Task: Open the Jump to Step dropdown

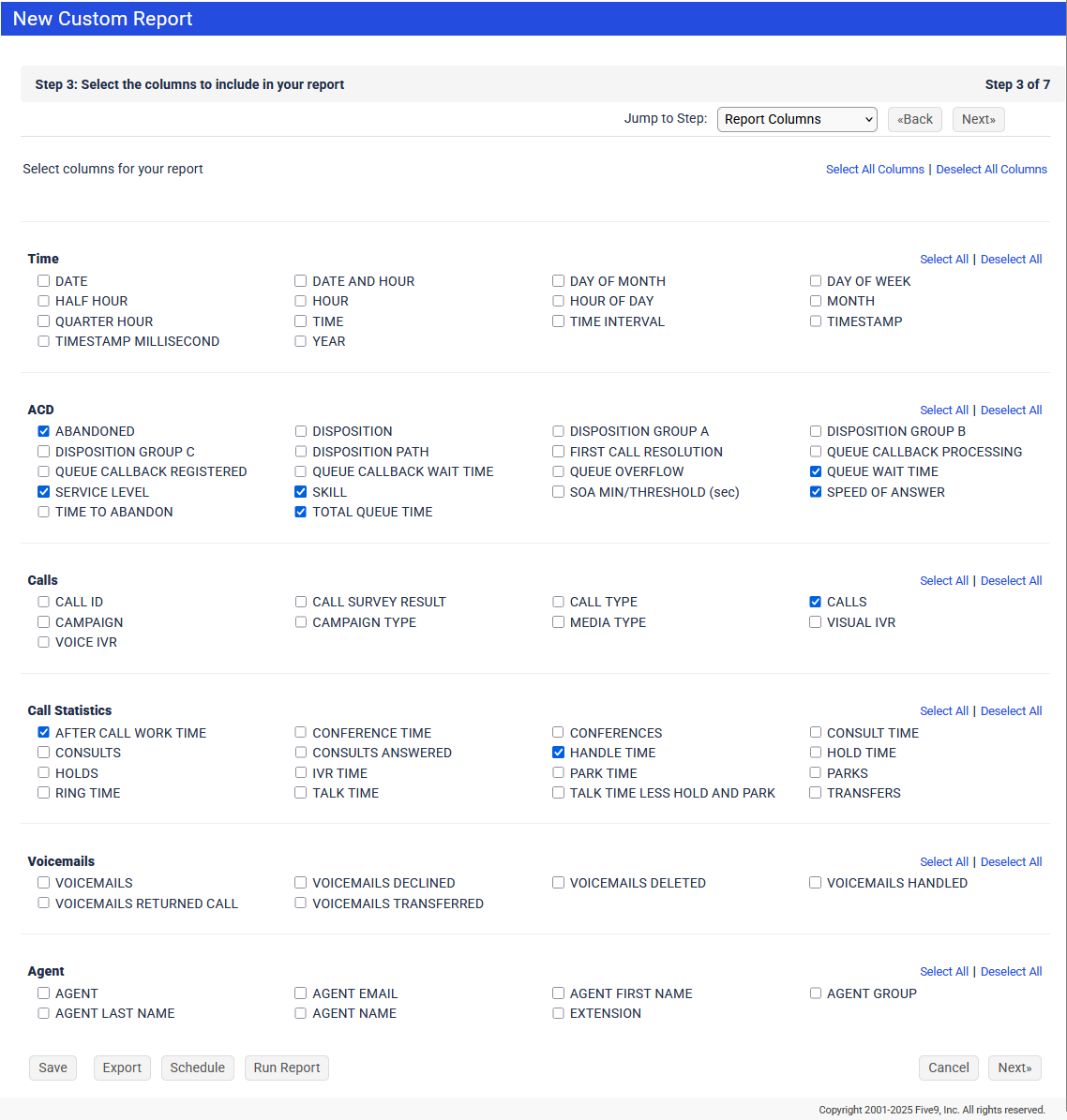Action: click(796, 119)
